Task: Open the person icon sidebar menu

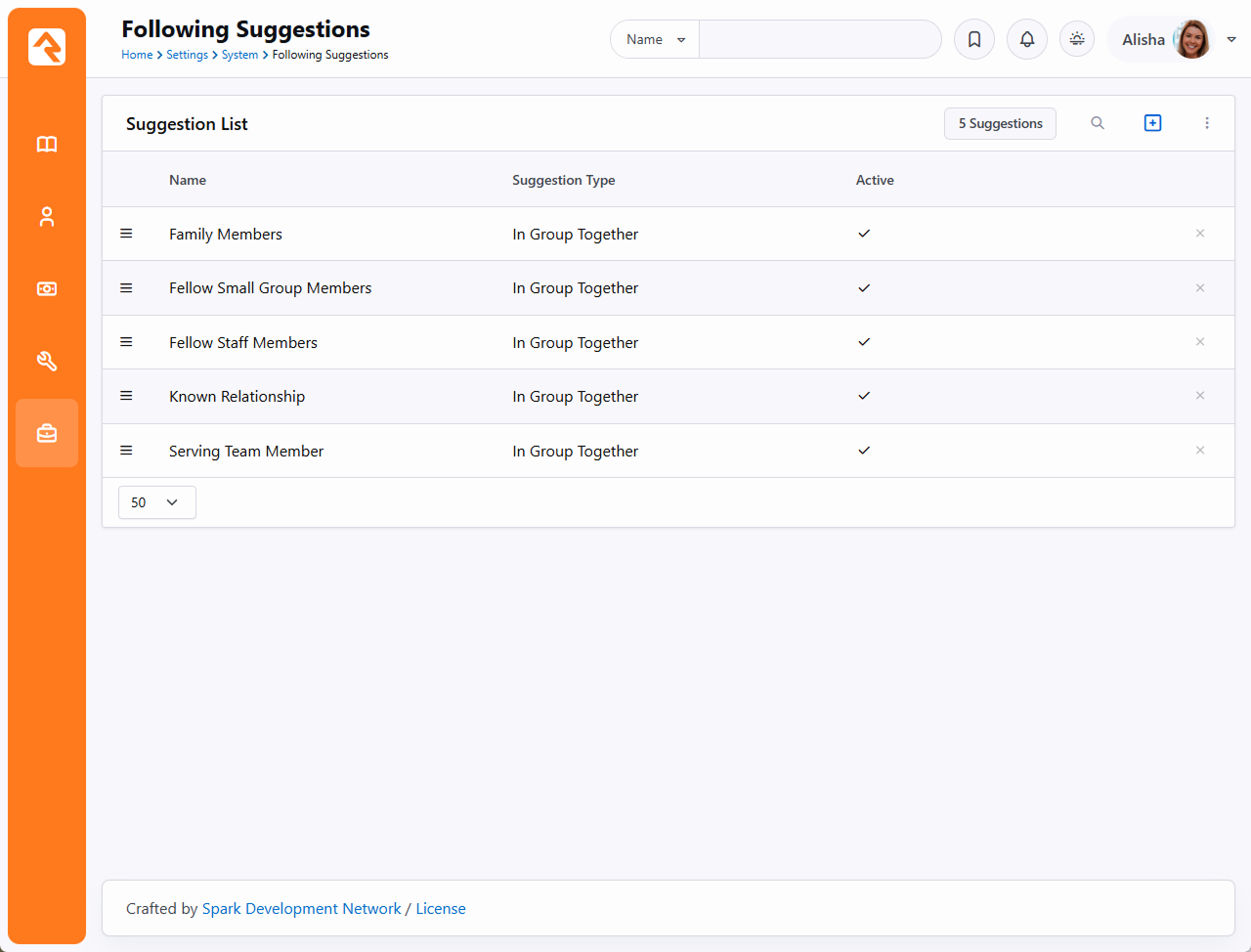Action: click(47, 217)
